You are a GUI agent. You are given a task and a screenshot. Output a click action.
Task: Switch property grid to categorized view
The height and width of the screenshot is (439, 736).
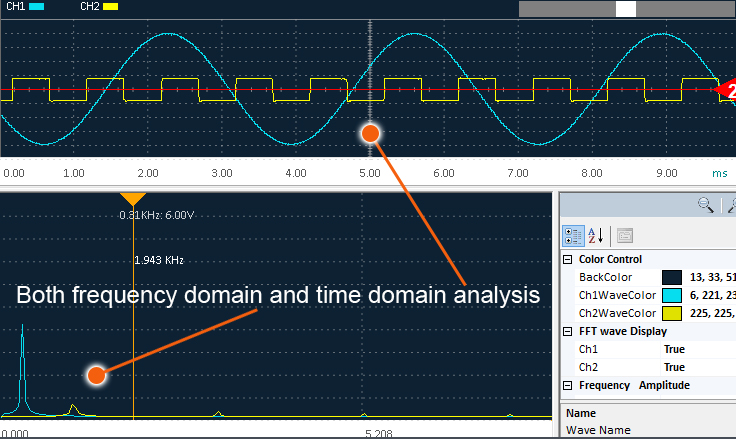(x=575, y=236)
